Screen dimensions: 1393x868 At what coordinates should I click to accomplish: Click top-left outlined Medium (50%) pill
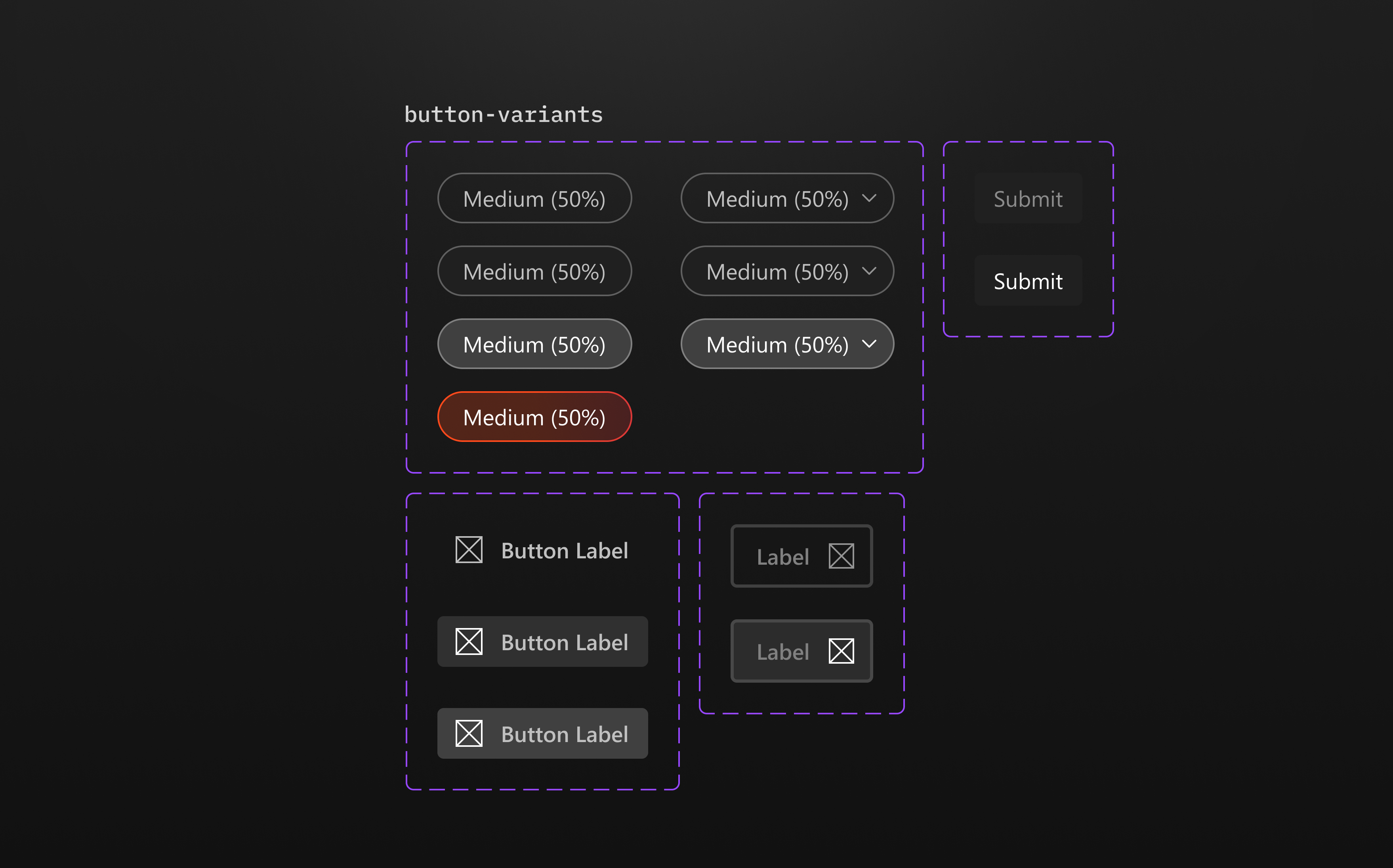tap(534, 199)
